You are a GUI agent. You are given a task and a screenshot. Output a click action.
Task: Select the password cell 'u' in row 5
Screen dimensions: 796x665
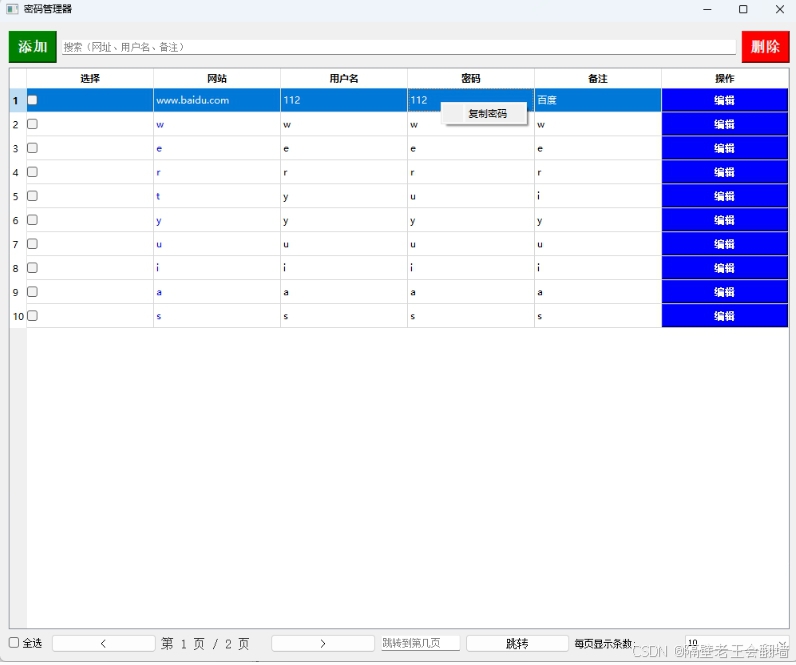[x=471, y=196]
